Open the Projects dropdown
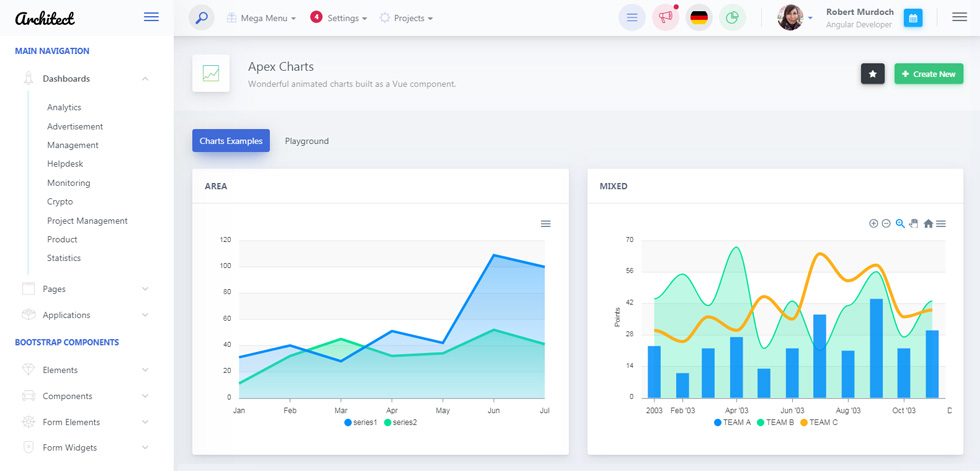Image resolution: width=980 pixels, height=471 pixels. [406, 18]
